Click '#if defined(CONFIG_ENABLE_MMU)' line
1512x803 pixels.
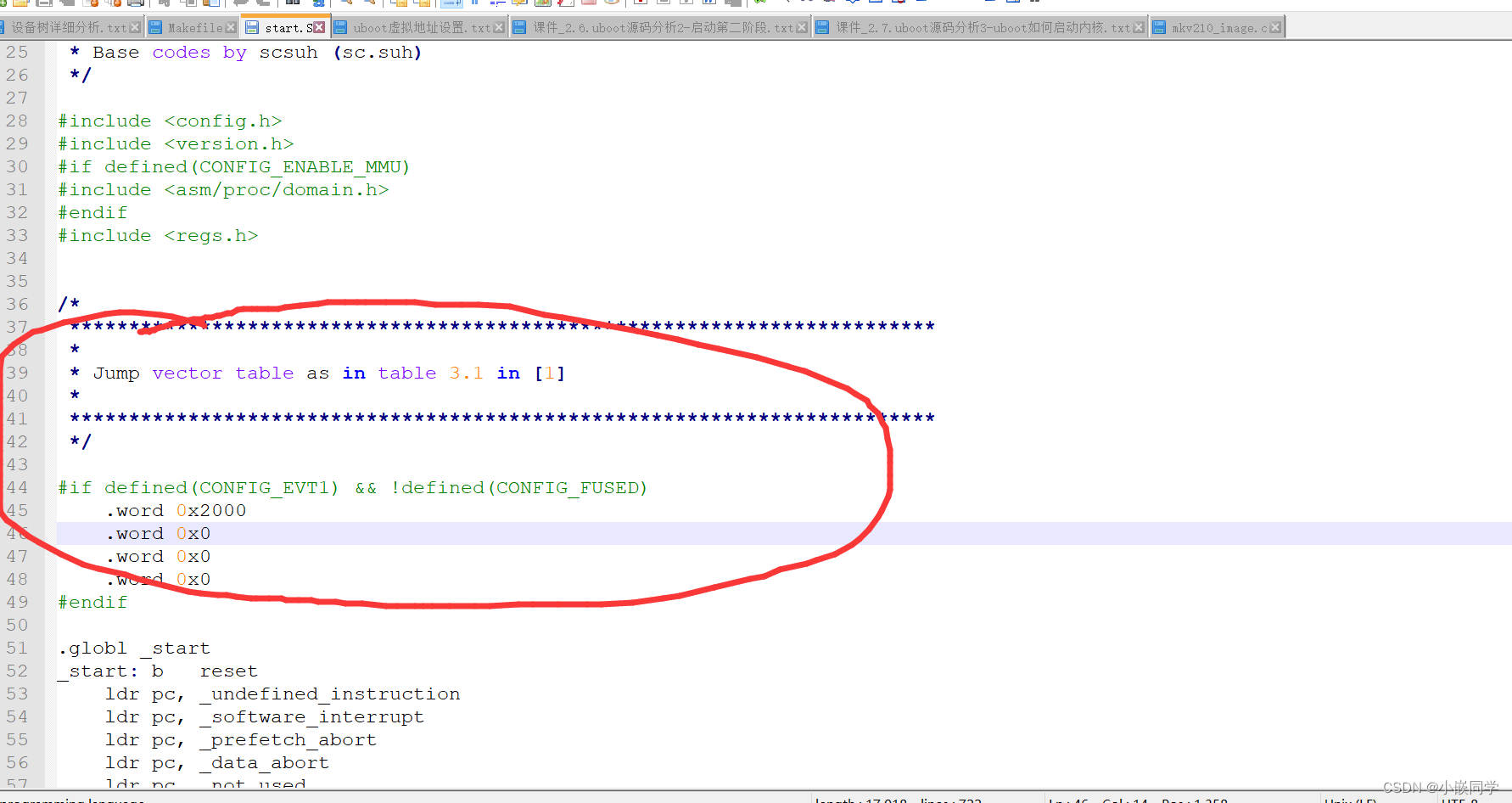[234, 167]
